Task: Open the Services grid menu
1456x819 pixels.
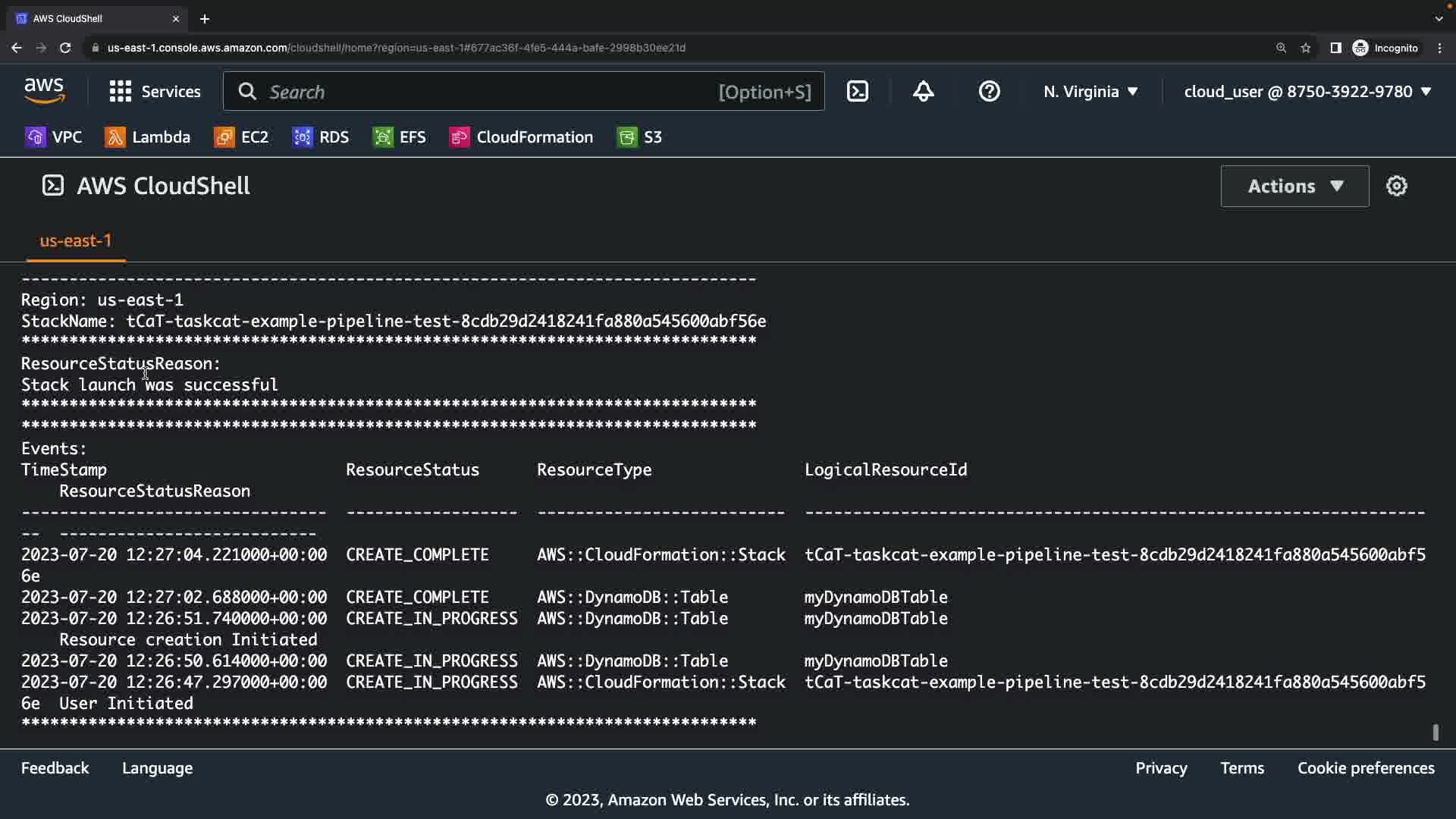Action: (x=155, y=92)
